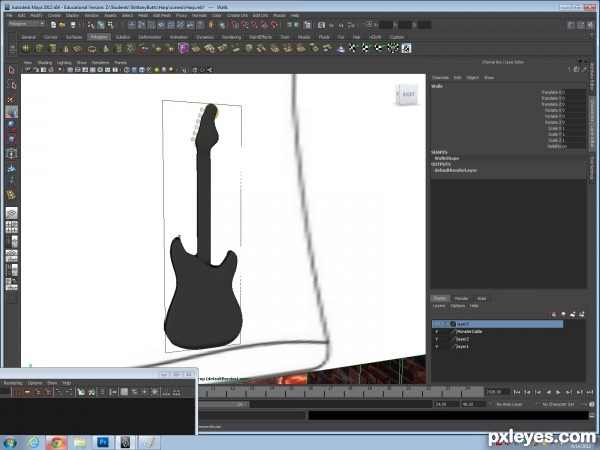Create a polygon cube from the shelf
Image resolution: width=600 pixels, height=450 pixels.
click(39, 48)
